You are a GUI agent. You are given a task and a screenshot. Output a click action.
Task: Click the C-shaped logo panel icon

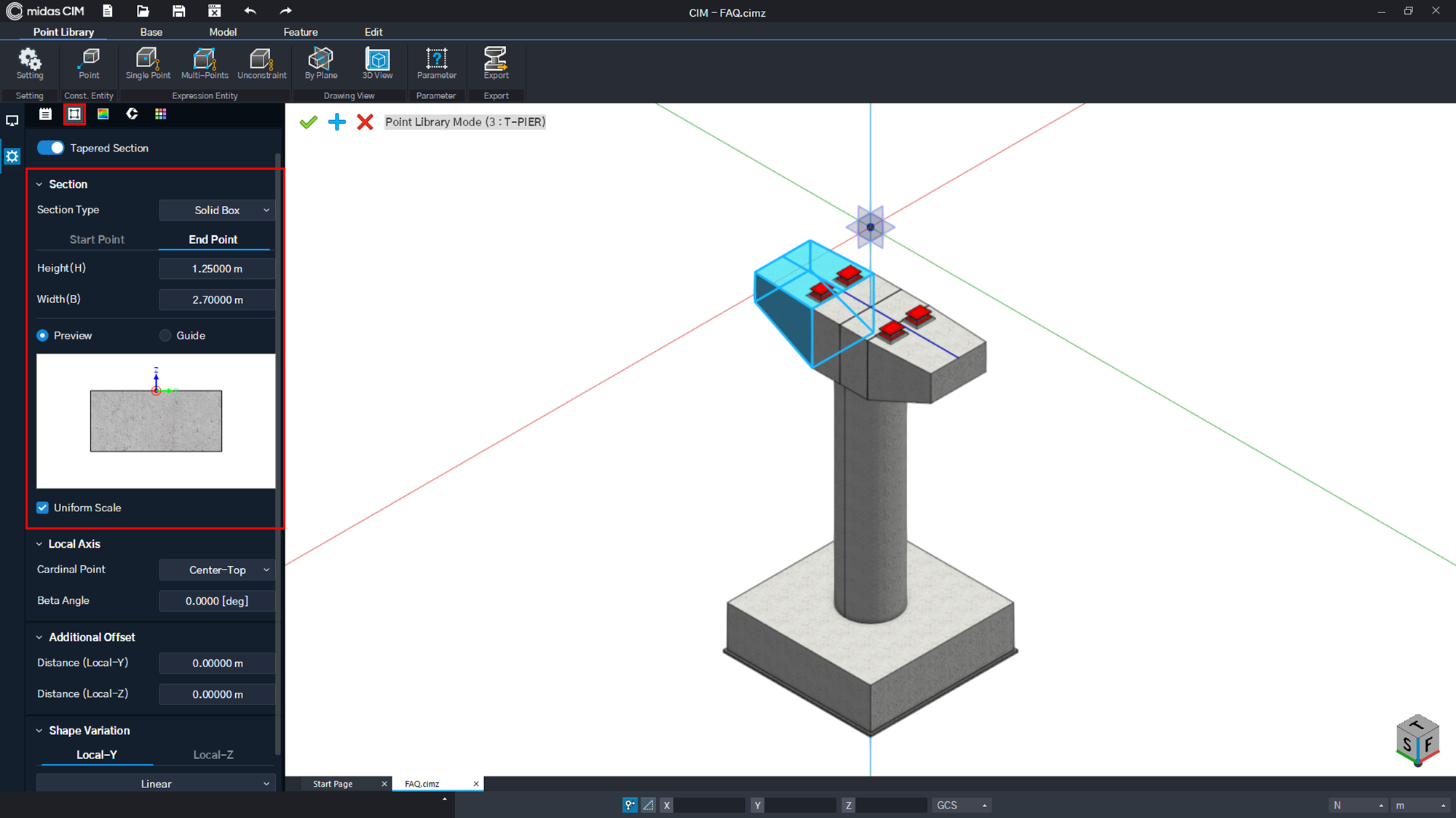pyautogui.click(x=132, y=114)
